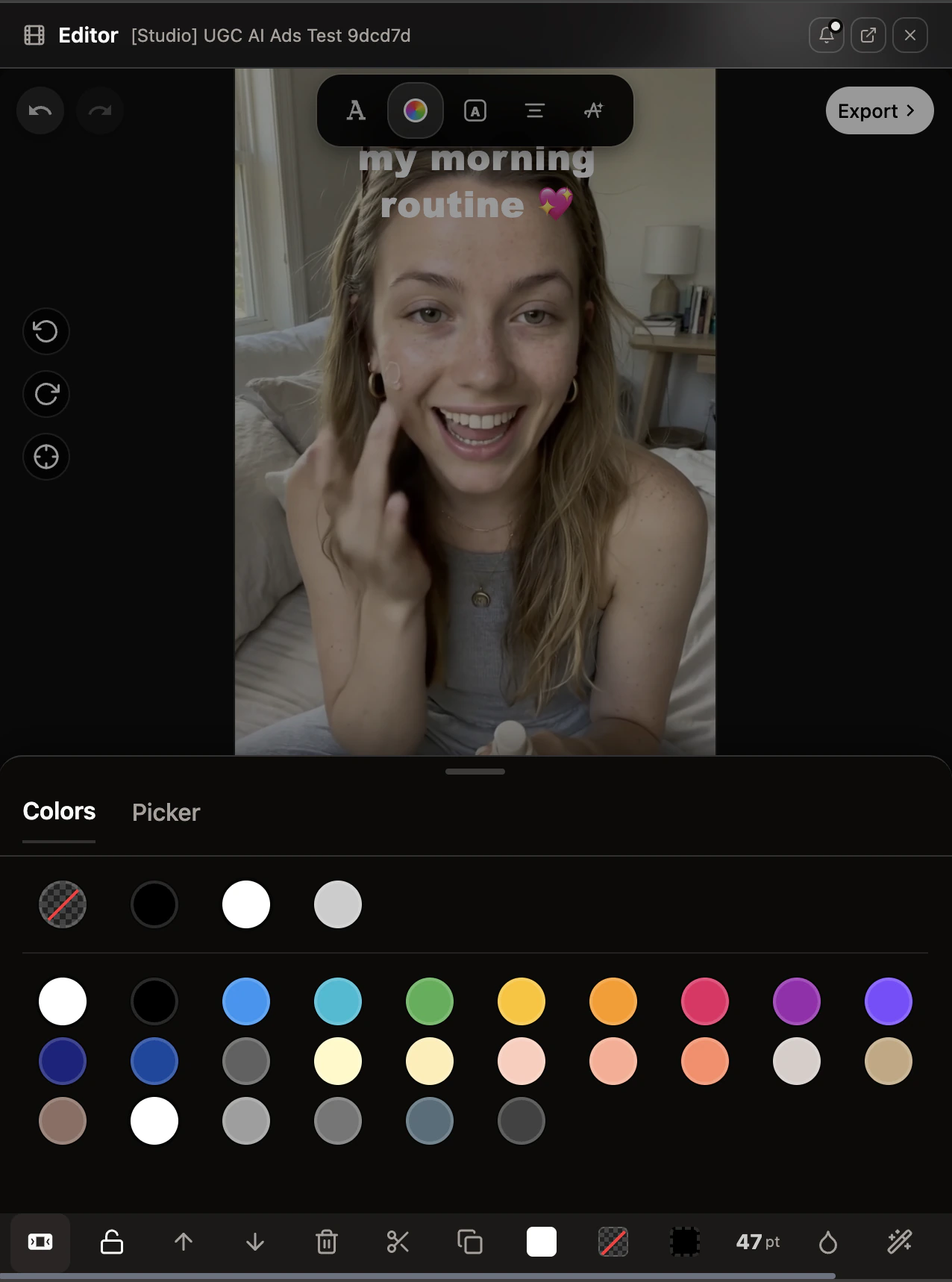Open editor in external window icon

pyautogui.click(x=868, y=35)
